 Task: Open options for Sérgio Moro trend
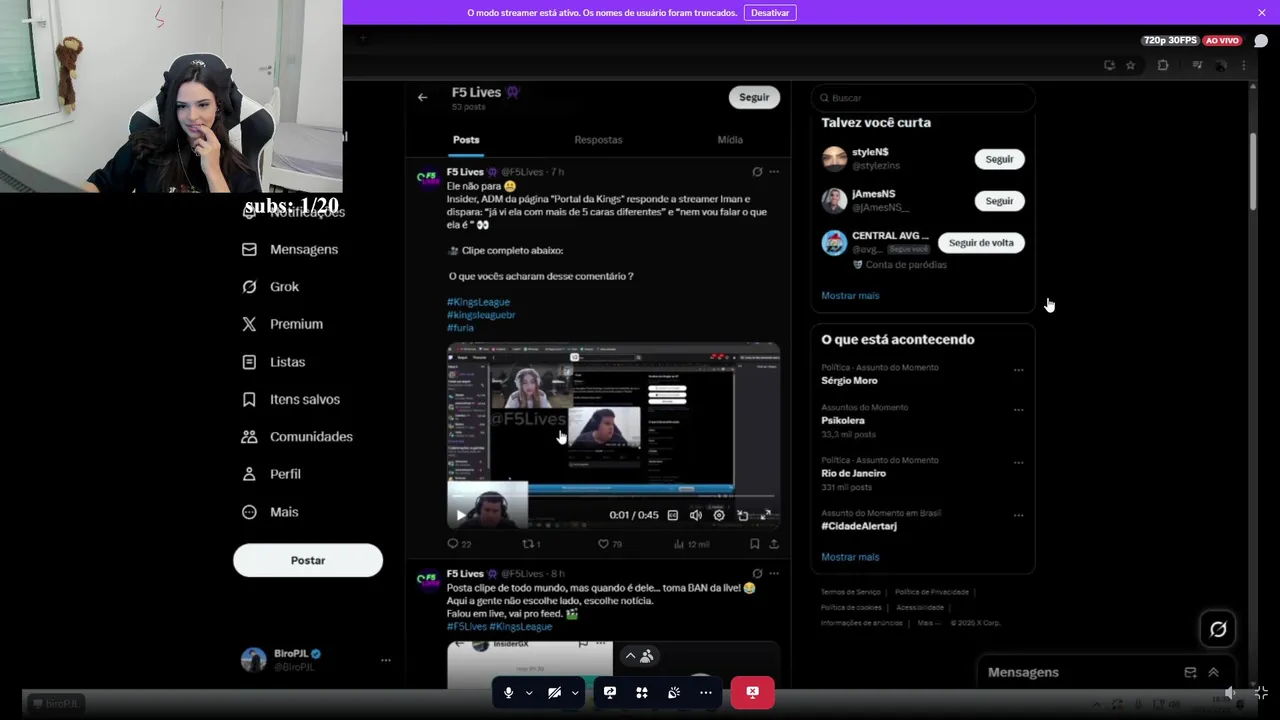point(1018,370)
